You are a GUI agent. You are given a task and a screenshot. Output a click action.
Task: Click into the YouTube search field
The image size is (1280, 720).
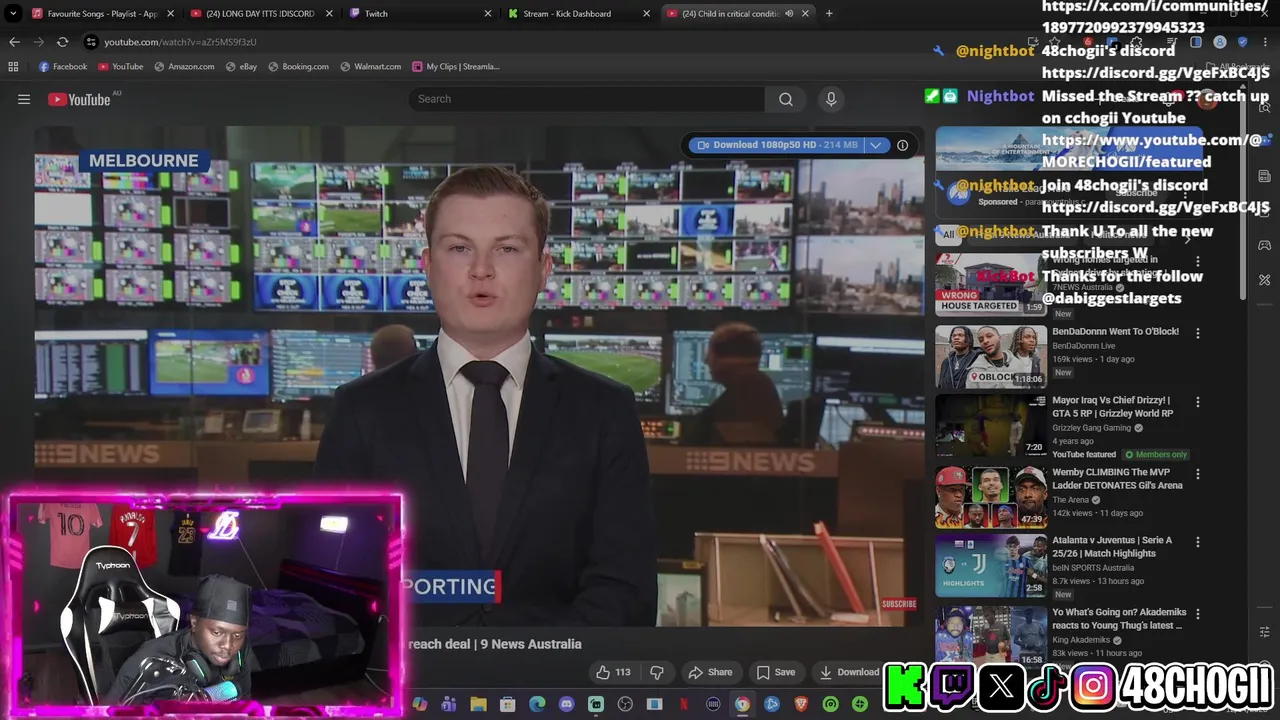[x=588, y=99]
